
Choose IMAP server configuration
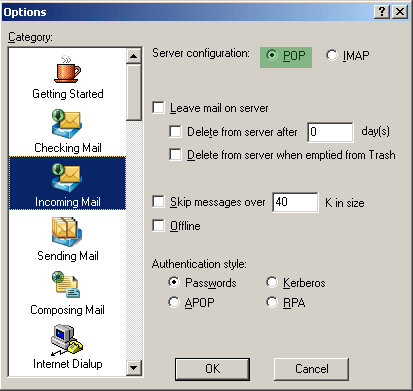pos(332,55)
